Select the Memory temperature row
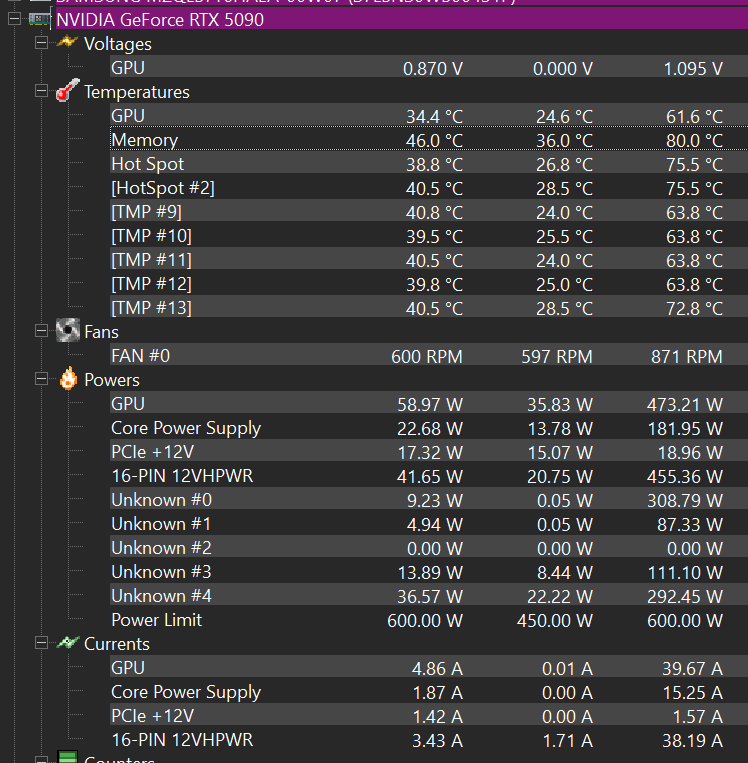The width and height of the screenshot is (748, 763). 429,140
